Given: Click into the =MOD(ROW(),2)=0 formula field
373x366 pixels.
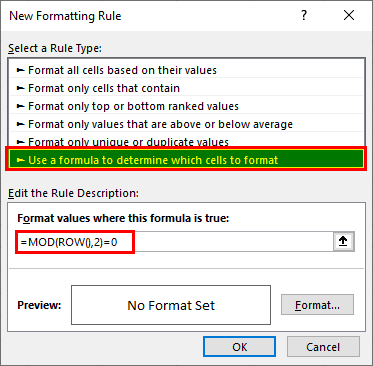Looking at the screenshot, I should click(x=175, y=242).
